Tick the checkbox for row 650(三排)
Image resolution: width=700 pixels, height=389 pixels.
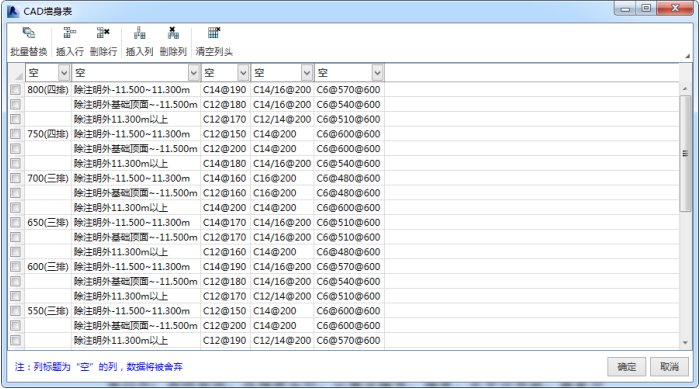[x=16, y=222]
